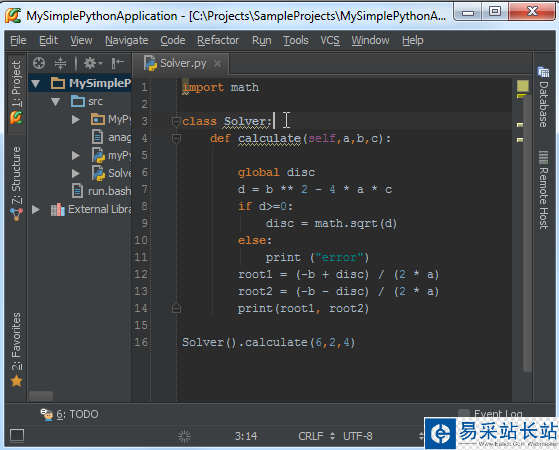This screenshot has height=450, width=559.
Task: Open the Run menu
Action: [x=262, y=40]
